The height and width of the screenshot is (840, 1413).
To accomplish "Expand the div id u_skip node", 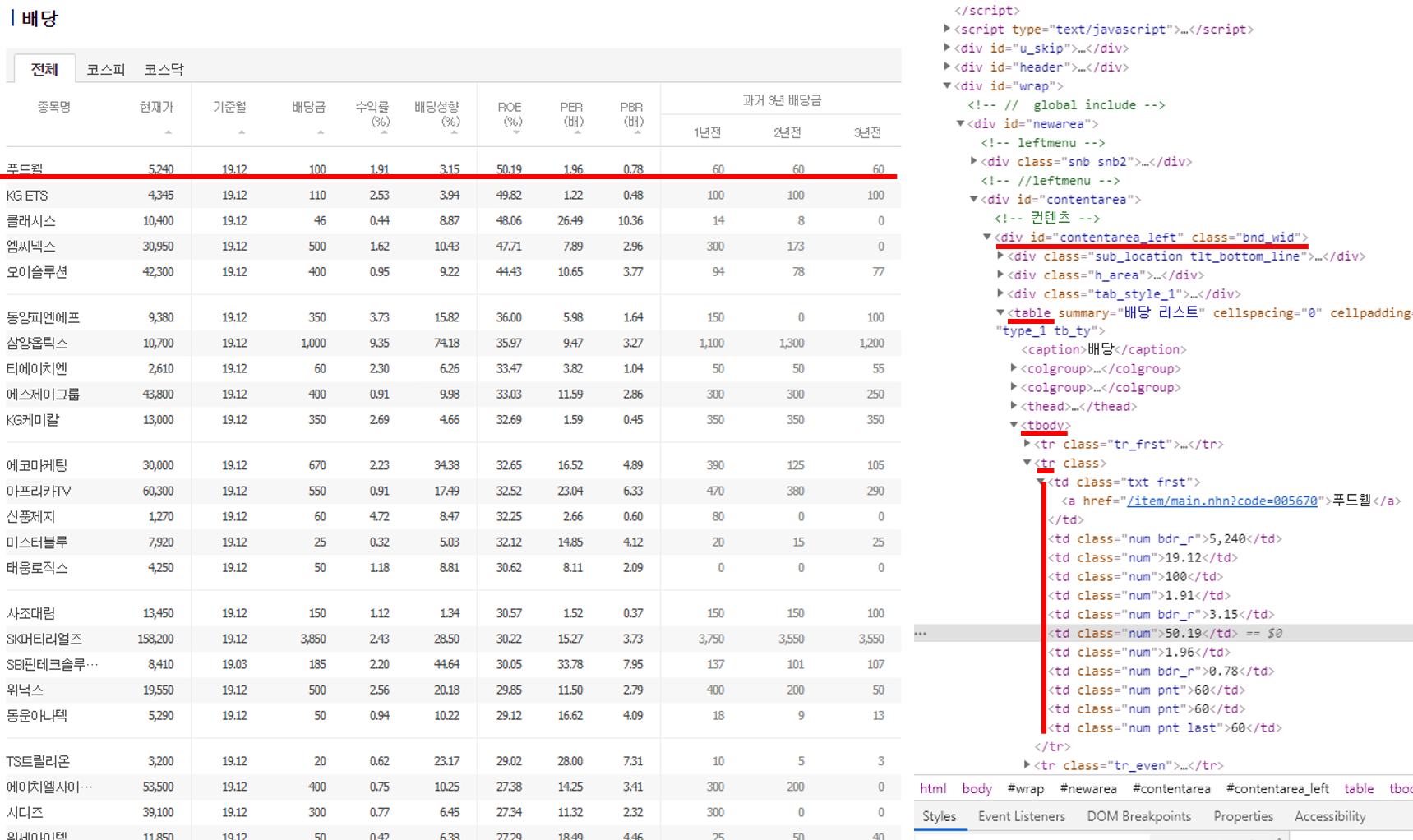I will pos(947,48).
